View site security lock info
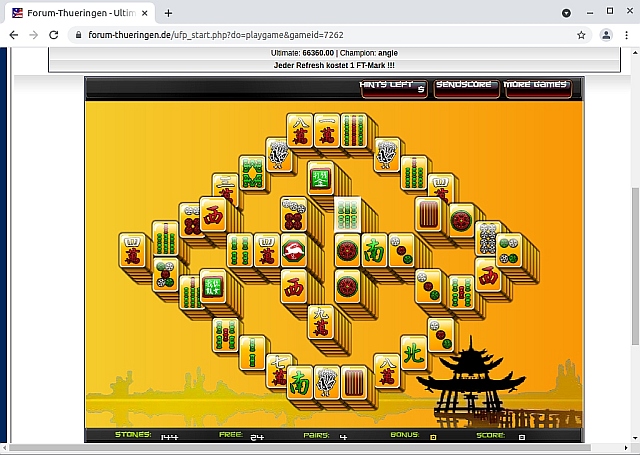 [78, 35]
